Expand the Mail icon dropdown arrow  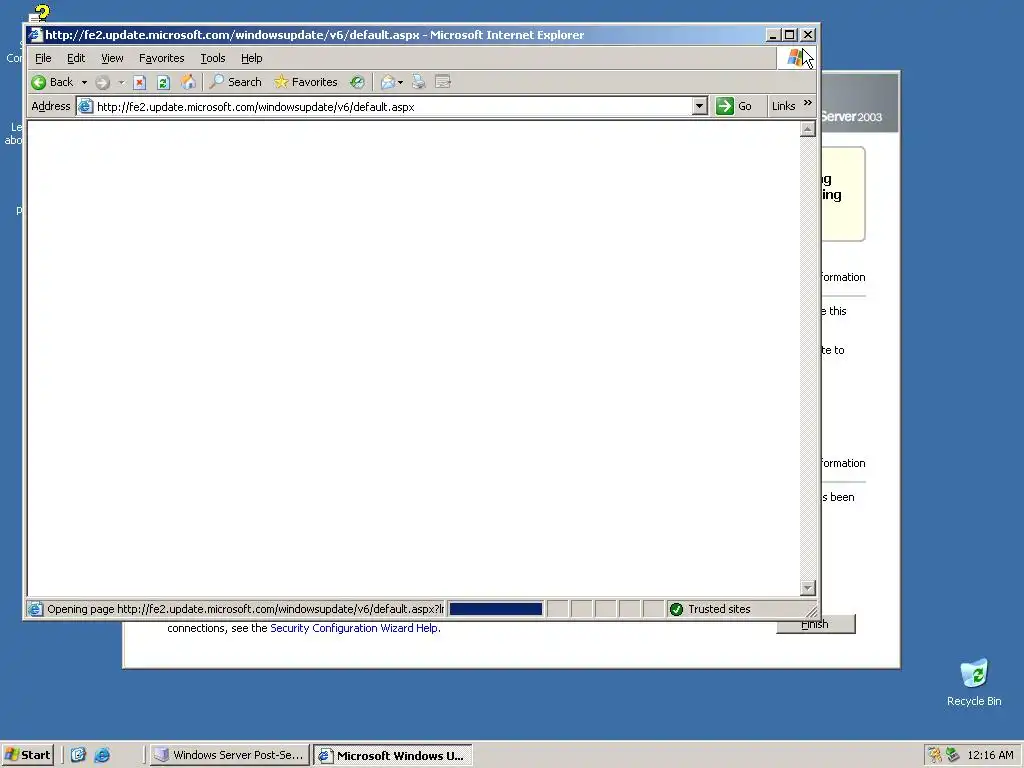coord(400,82)
